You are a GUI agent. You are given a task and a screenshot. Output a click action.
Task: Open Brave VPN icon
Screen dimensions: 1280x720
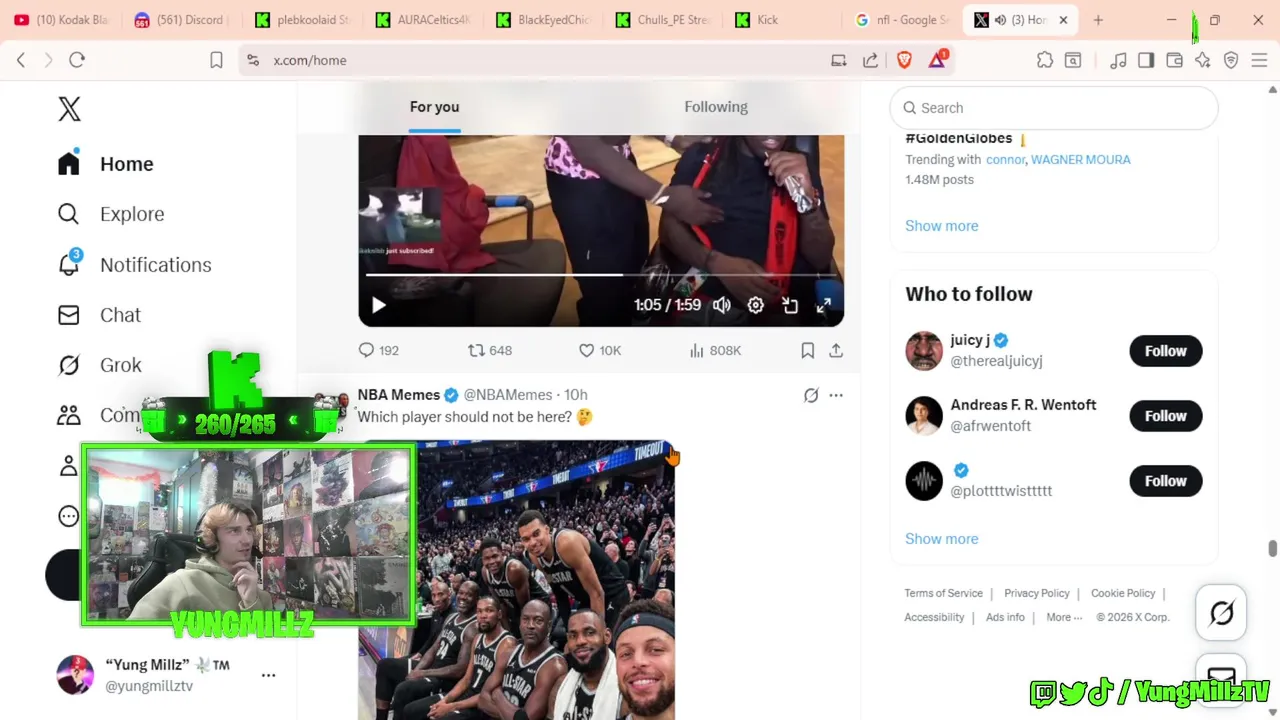[x=1231, y=60]
